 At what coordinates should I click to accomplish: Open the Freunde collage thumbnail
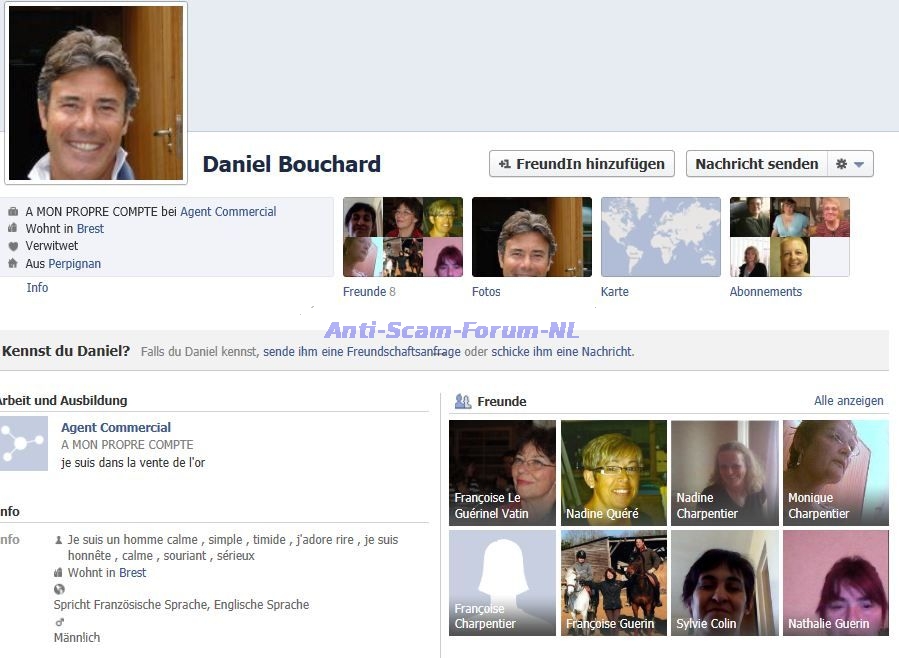pos(402,237)
